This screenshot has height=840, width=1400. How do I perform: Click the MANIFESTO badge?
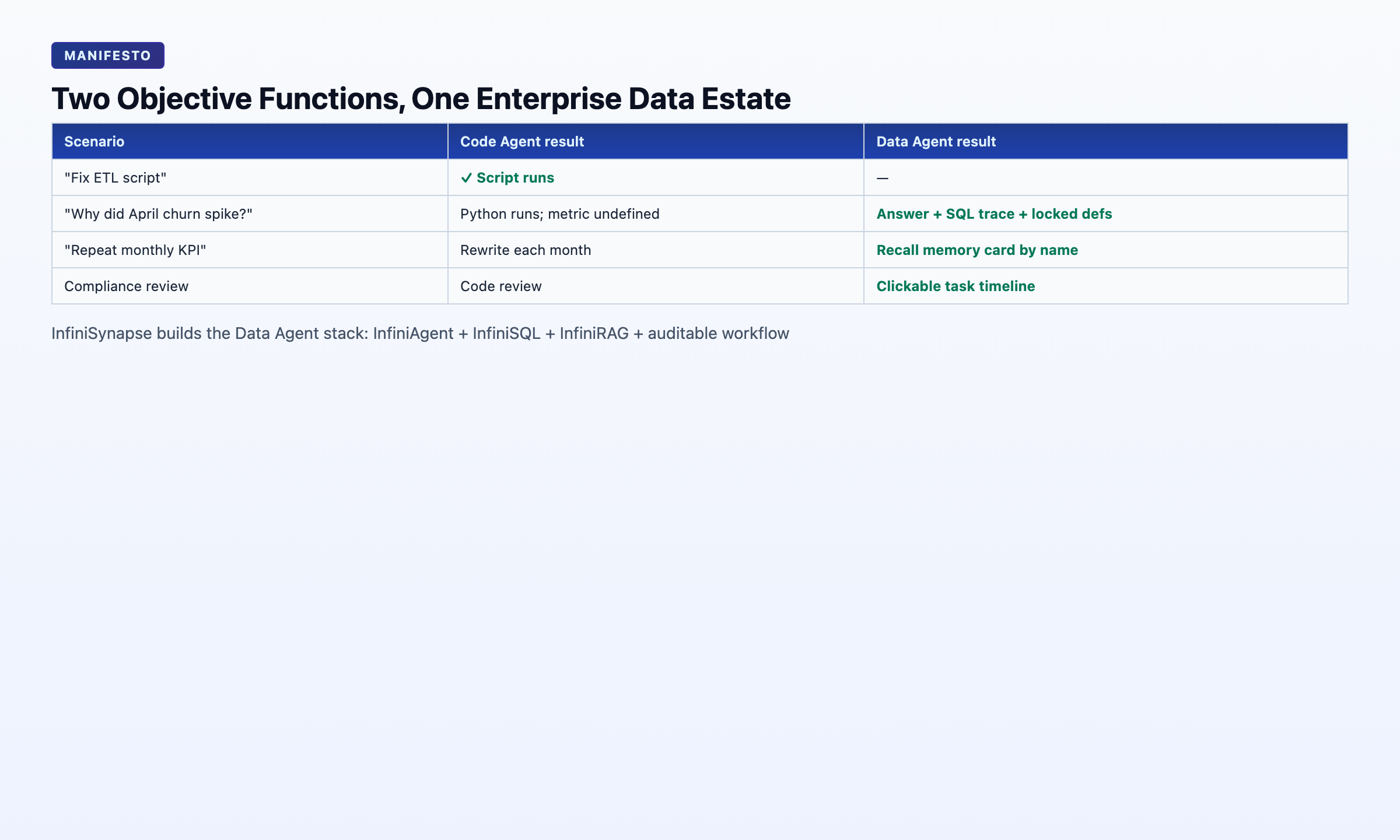(108, 55)
